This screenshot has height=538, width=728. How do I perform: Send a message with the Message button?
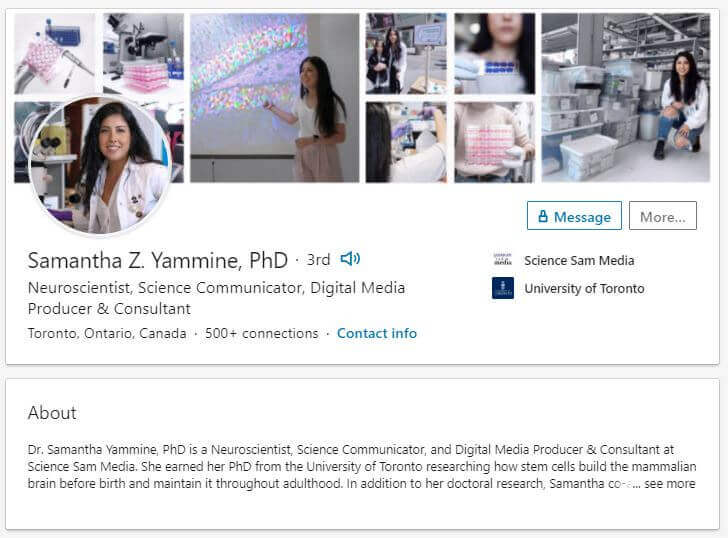574,216
